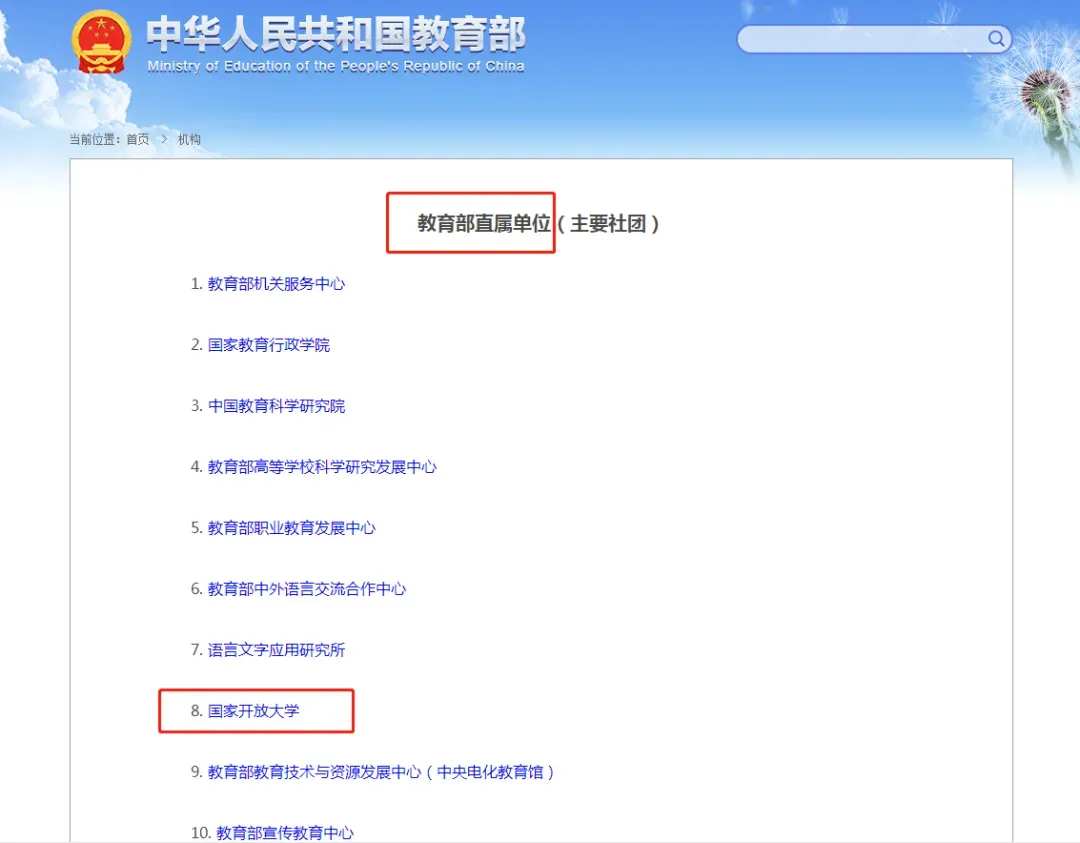1080x843 pixels.
Task: Select the 教育部直属单位 heading tab
Action: pyautogui.click(x=484, y=223)
